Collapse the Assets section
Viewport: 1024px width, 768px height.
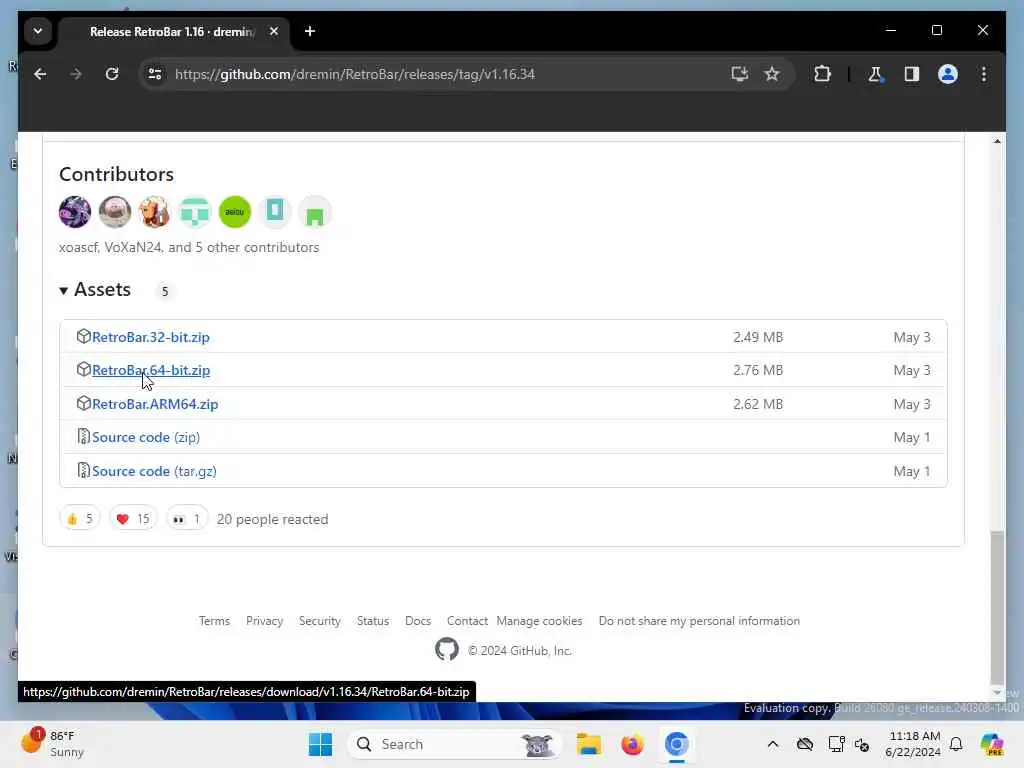(95, 290)
